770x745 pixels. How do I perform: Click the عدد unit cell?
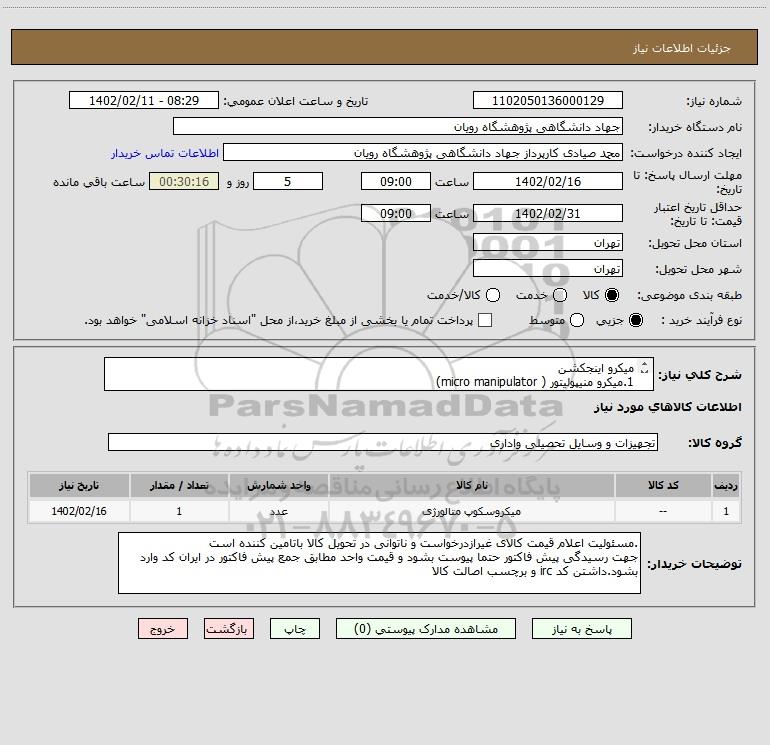[278, 511]
